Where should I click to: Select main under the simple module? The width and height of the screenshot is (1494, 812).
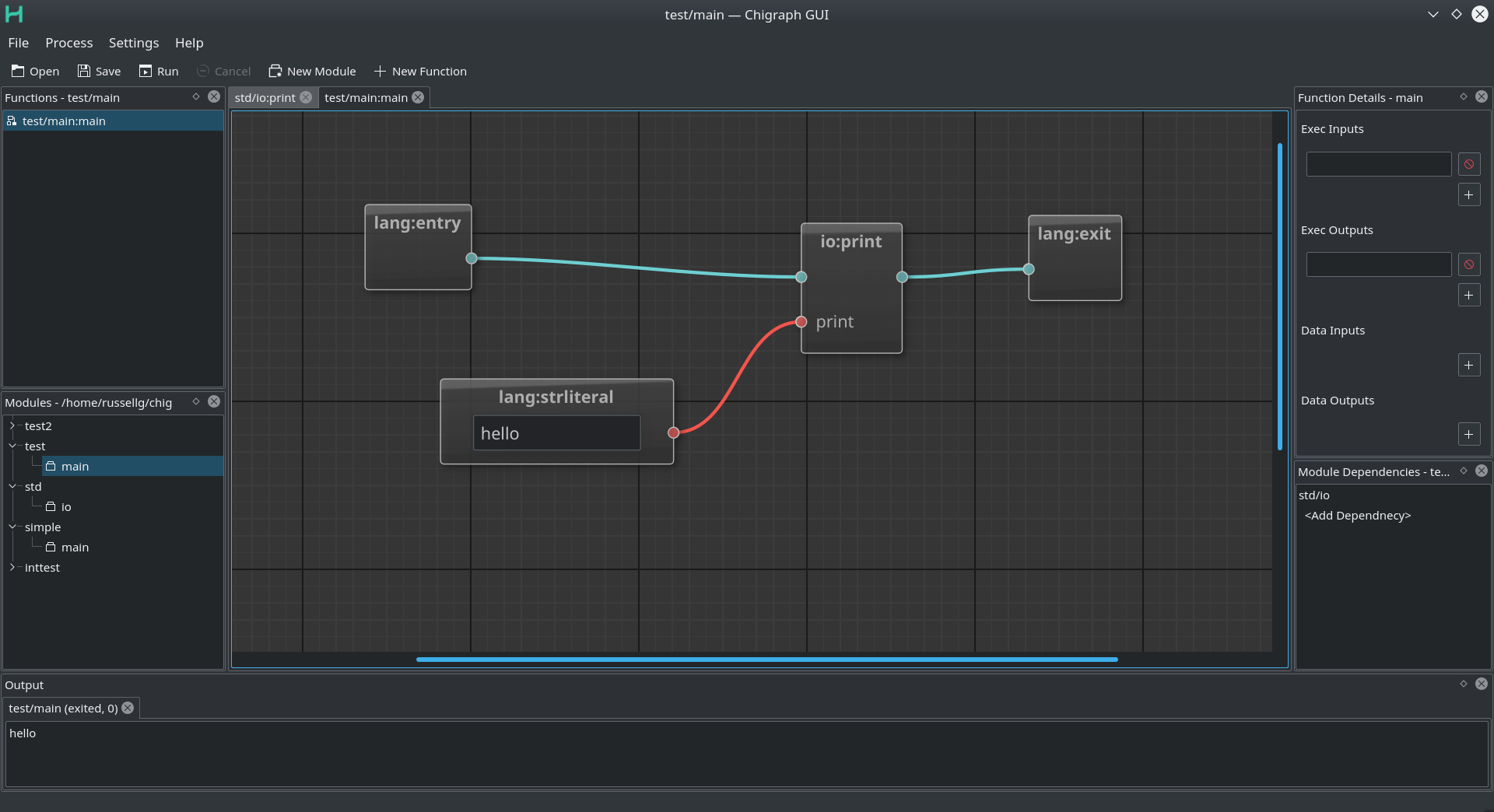click(77, 547)
